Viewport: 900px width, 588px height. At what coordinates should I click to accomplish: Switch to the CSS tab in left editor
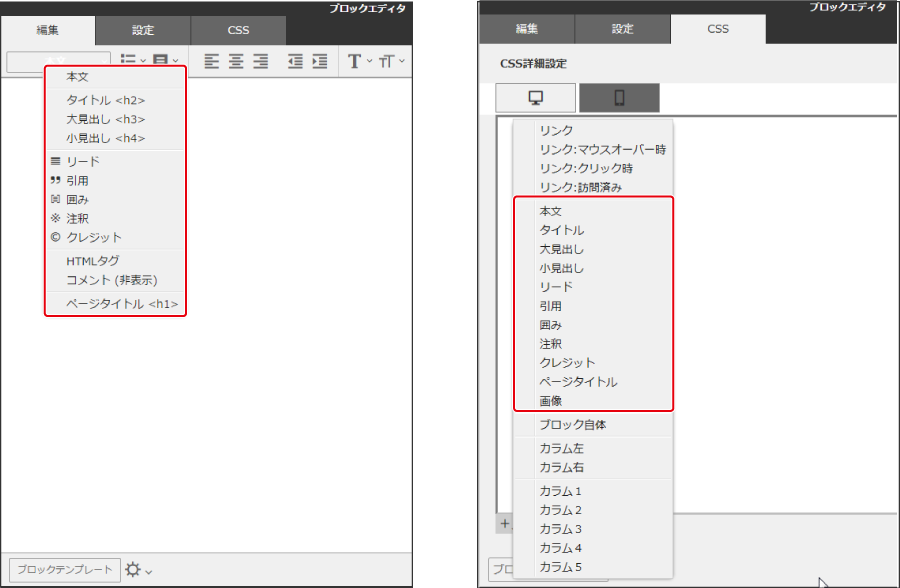(x=238, y=30)
